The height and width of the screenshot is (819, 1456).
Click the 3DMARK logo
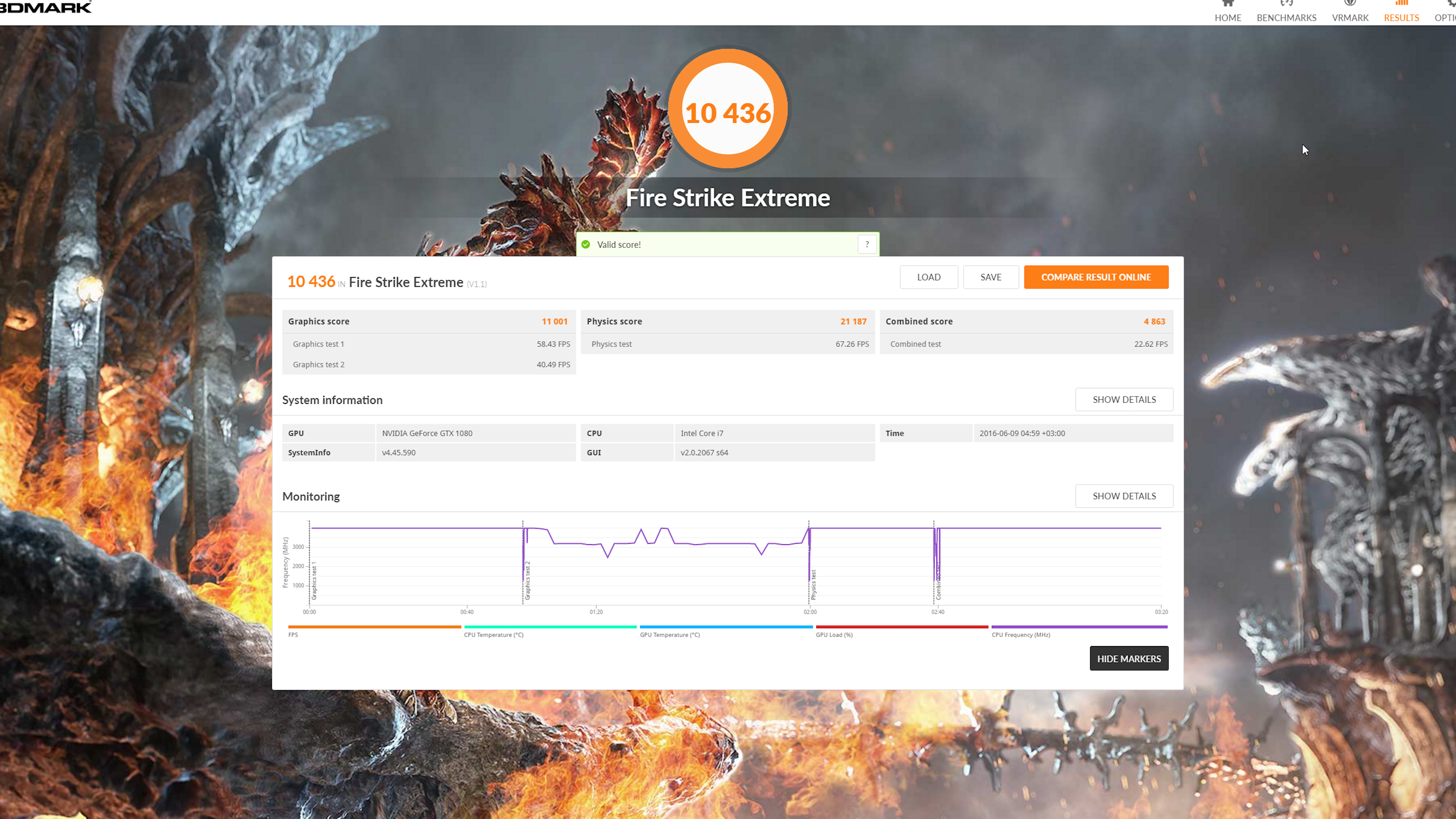click(46, 7)
